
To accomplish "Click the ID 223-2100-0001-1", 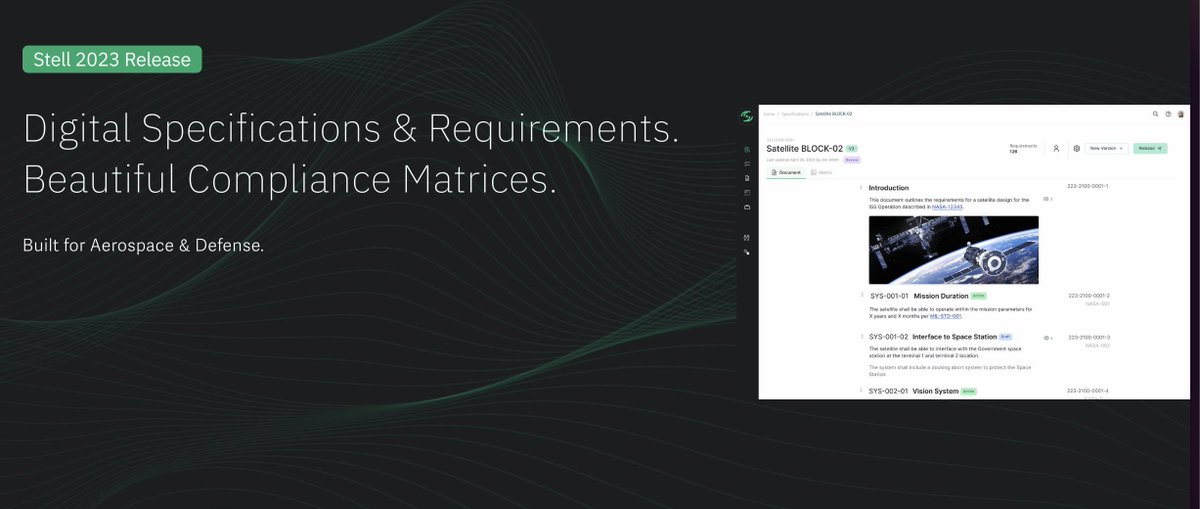I will [1088, 187].
